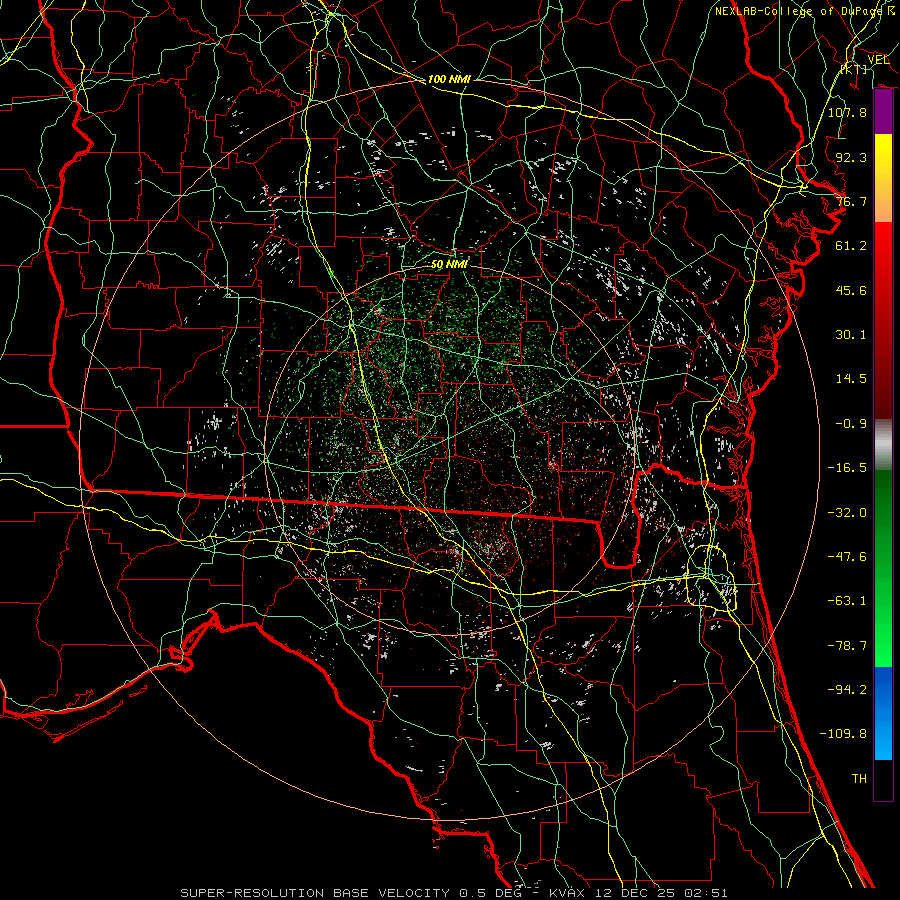Screen dimensions: 900x900
Task: Click the '100 NMI' range ring label
Action: click(x=449, y=79)
